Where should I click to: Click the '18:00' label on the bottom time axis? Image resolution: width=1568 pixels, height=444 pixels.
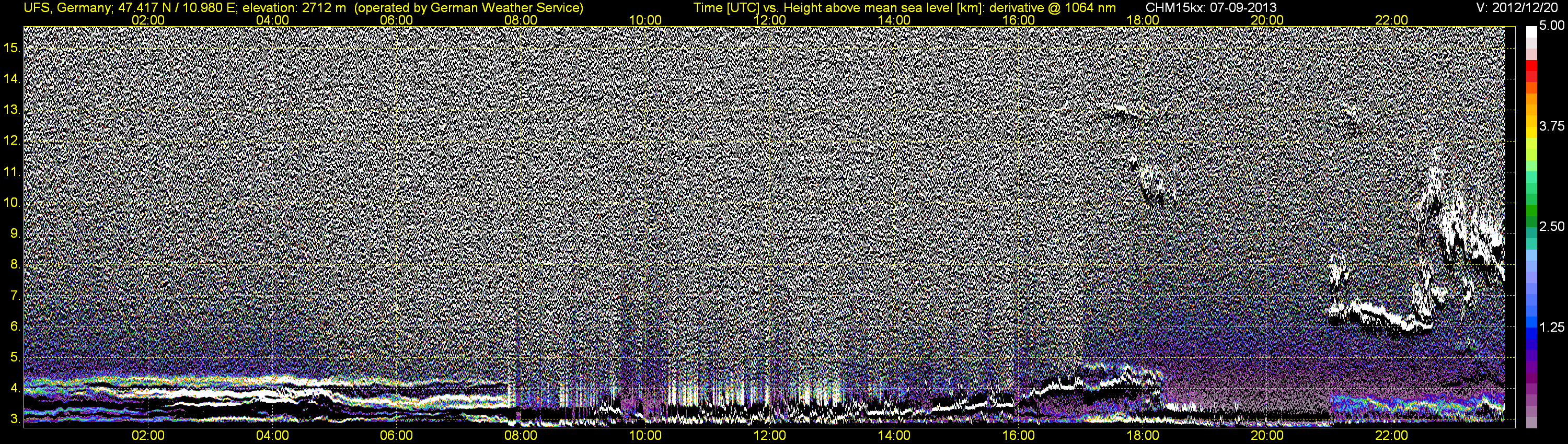tap(1143, 436)
